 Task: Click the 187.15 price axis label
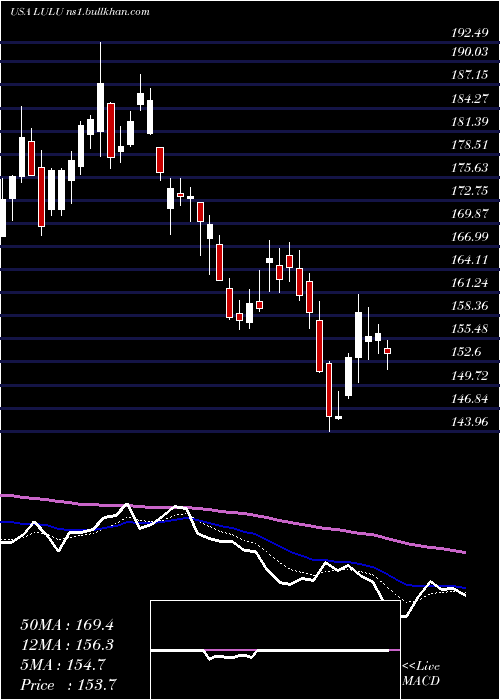[470, 75]
